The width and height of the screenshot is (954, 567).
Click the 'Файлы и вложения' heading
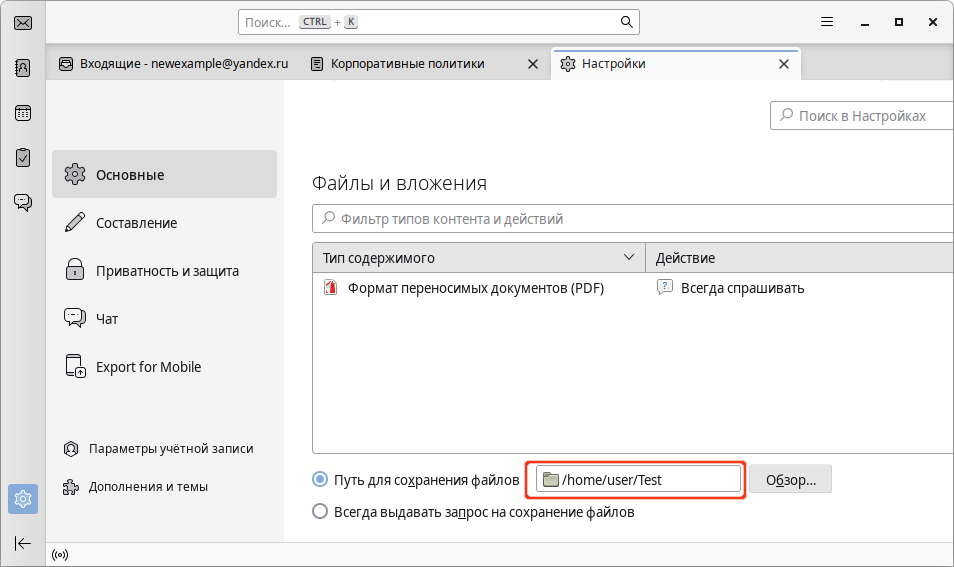pos(399,183)
